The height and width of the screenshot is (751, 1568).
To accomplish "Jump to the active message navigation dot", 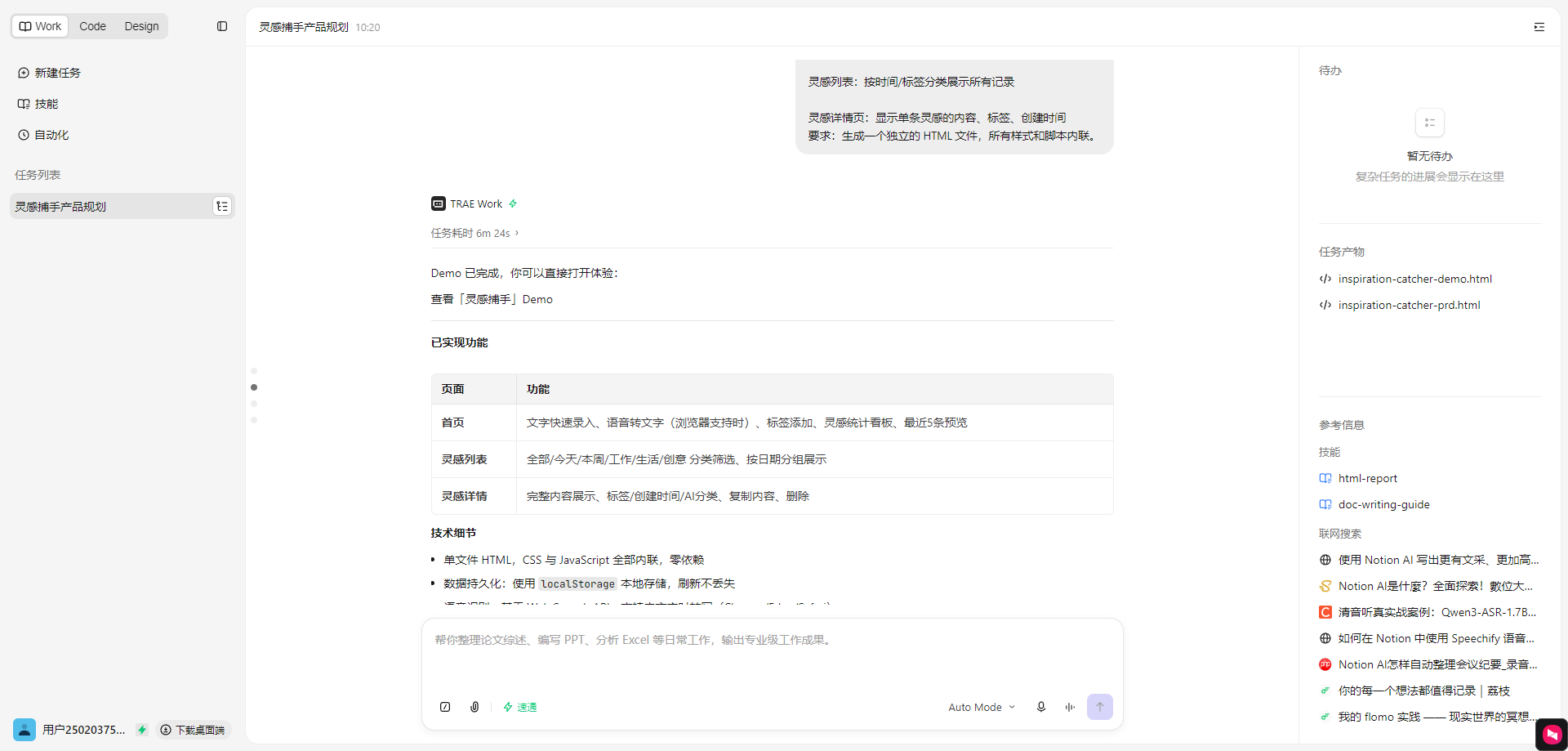I will (254, 387).
